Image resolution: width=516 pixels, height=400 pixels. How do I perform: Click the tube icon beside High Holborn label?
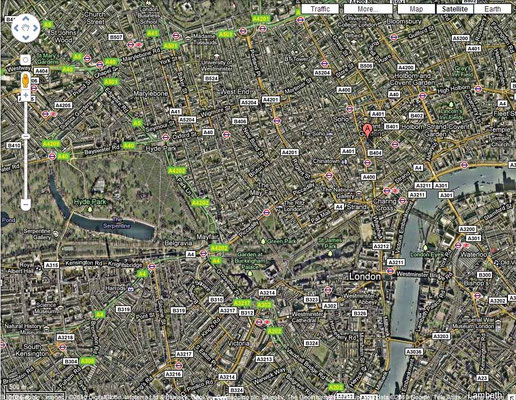[478, 88]
